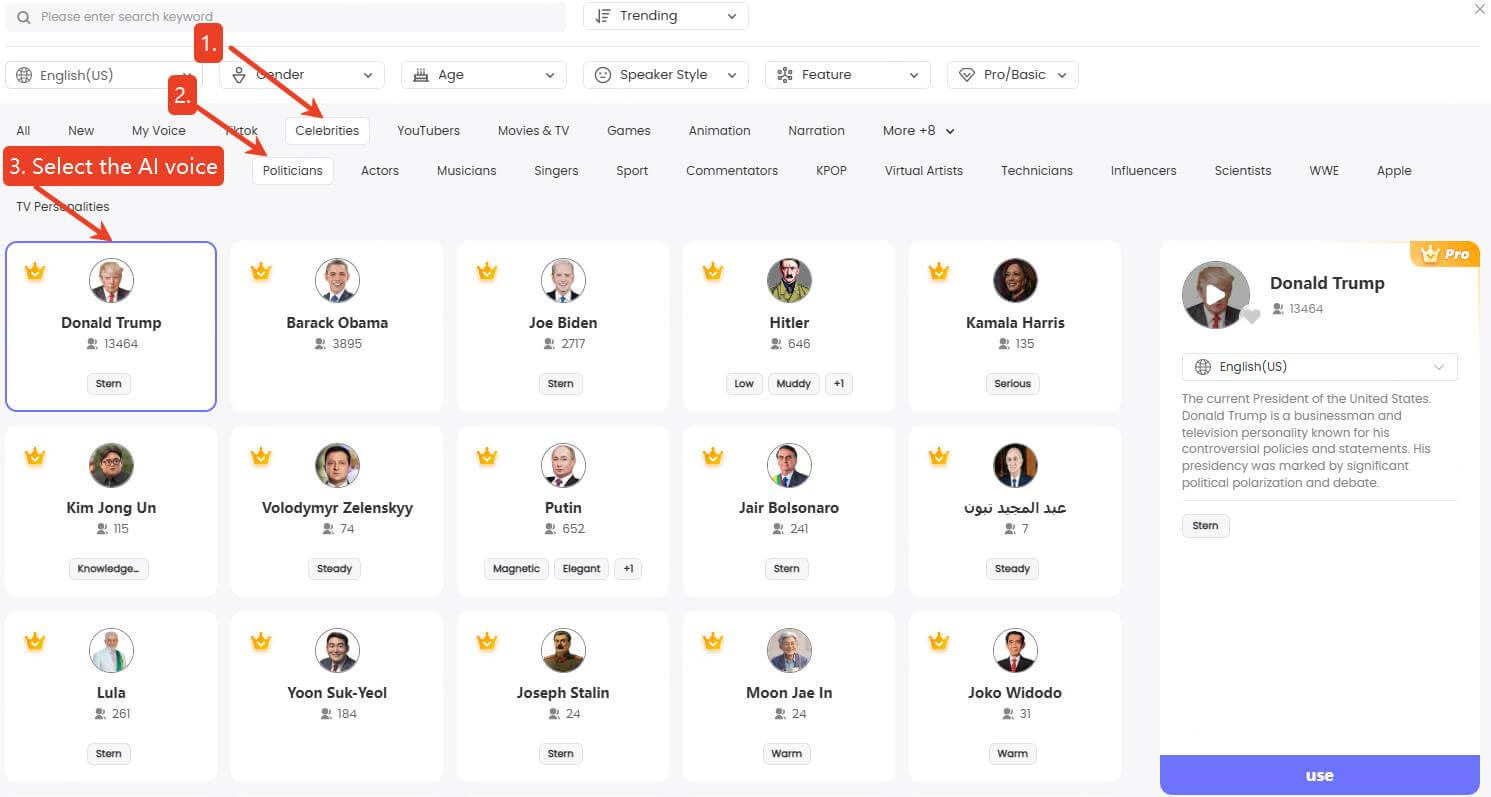Viewport: 1491px width, 797px height.
Task: Click the Stern tag in detail panel
Action: pyautogui.click(x=1206, y=526)
